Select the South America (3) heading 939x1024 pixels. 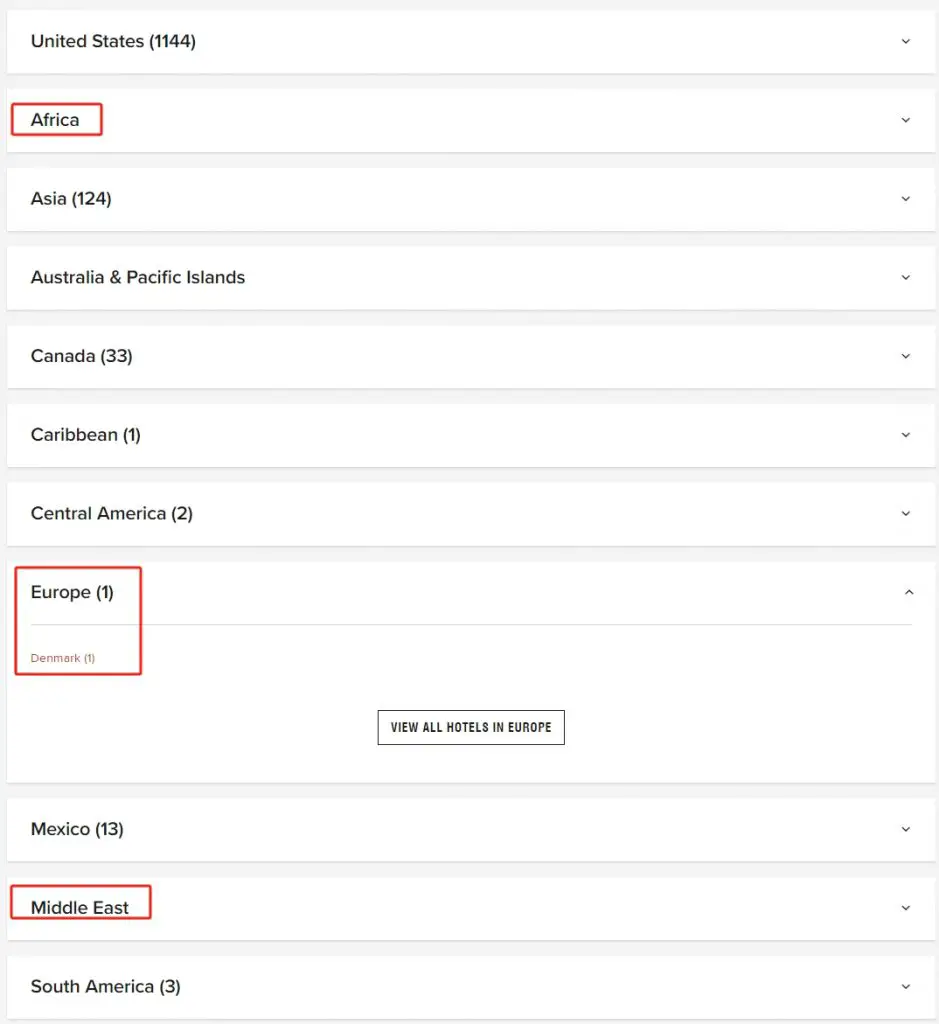[x=105, y=986]
